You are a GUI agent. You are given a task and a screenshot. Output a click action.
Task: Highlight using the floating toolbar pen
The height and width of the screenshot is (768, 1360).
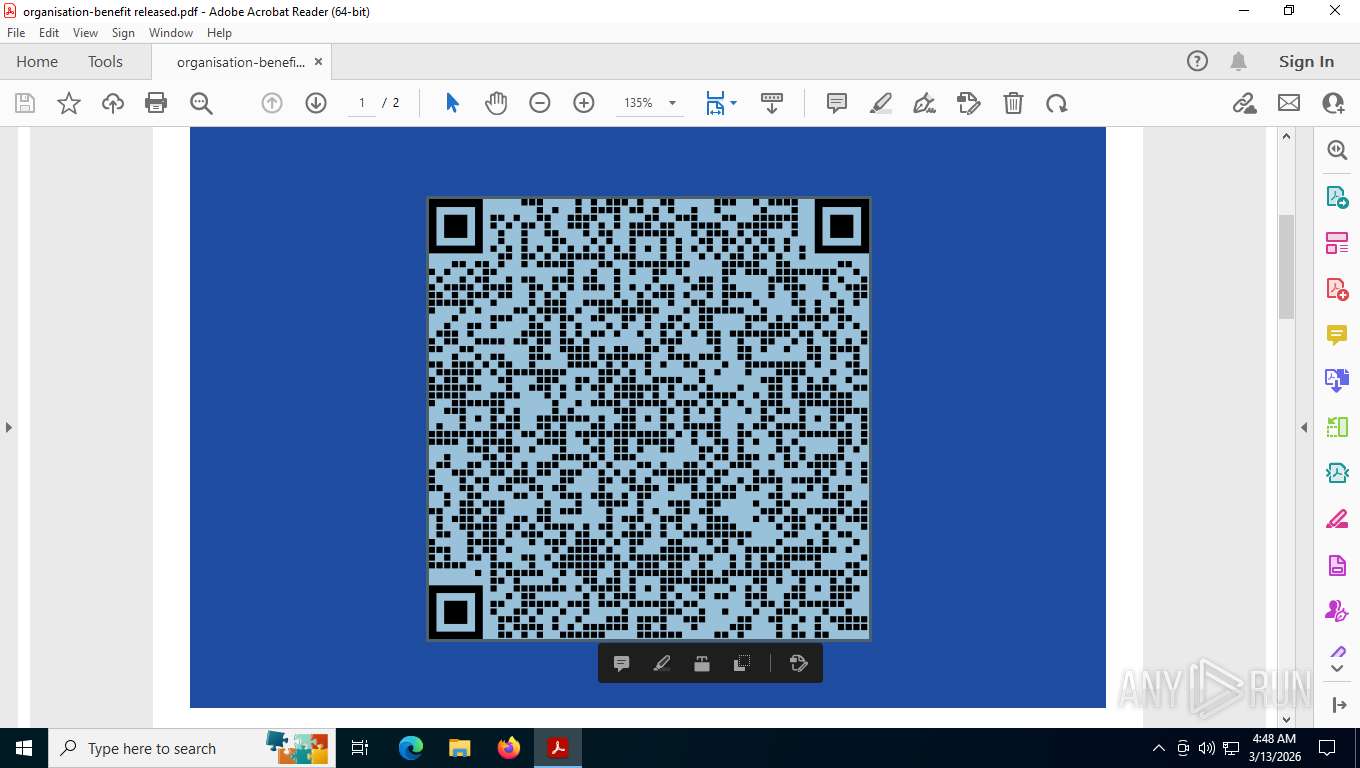coord(661,663)
